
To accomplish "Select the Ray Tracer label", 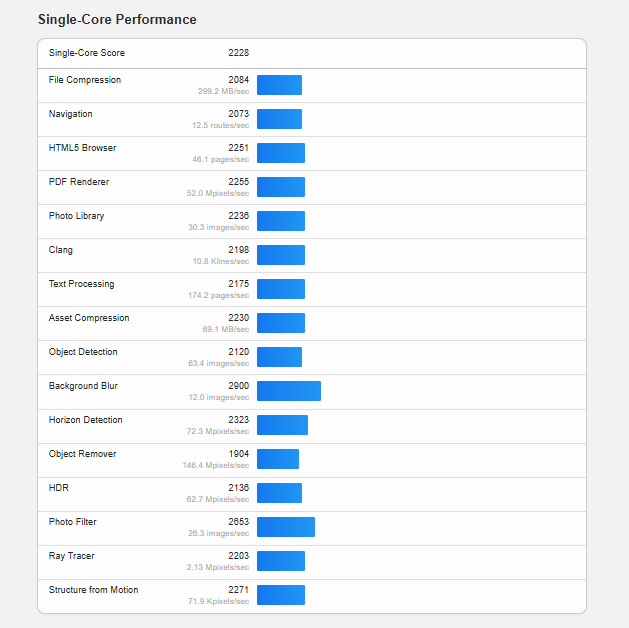I will click(72, 556).
